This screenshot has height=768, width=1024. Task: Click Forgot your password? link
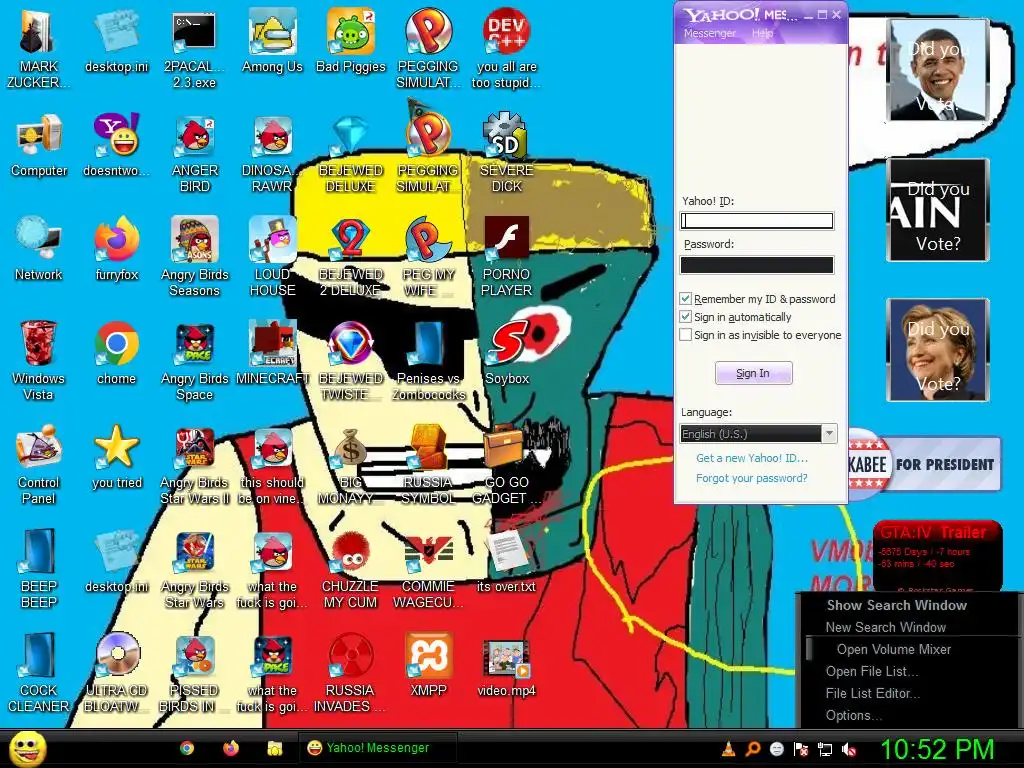[752, 478]
